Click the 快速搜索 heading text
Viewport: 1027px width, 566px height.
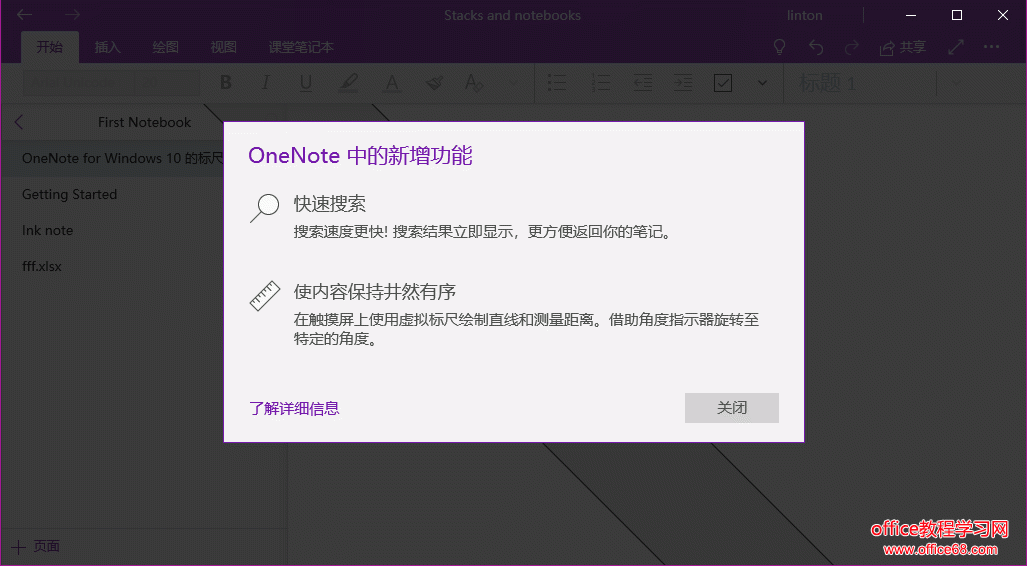pos(329,204)
